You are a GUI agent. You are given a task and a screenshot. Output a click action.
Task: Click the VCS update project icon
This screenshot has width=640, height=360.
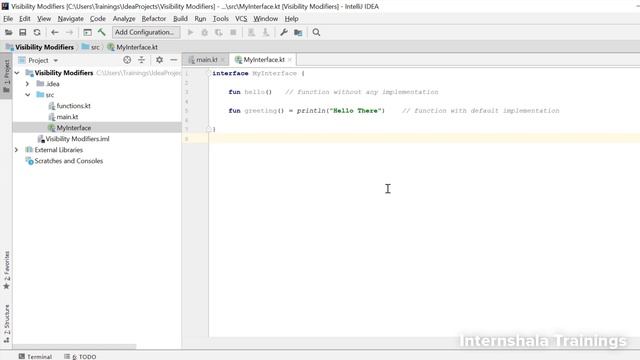pos(251,32)
